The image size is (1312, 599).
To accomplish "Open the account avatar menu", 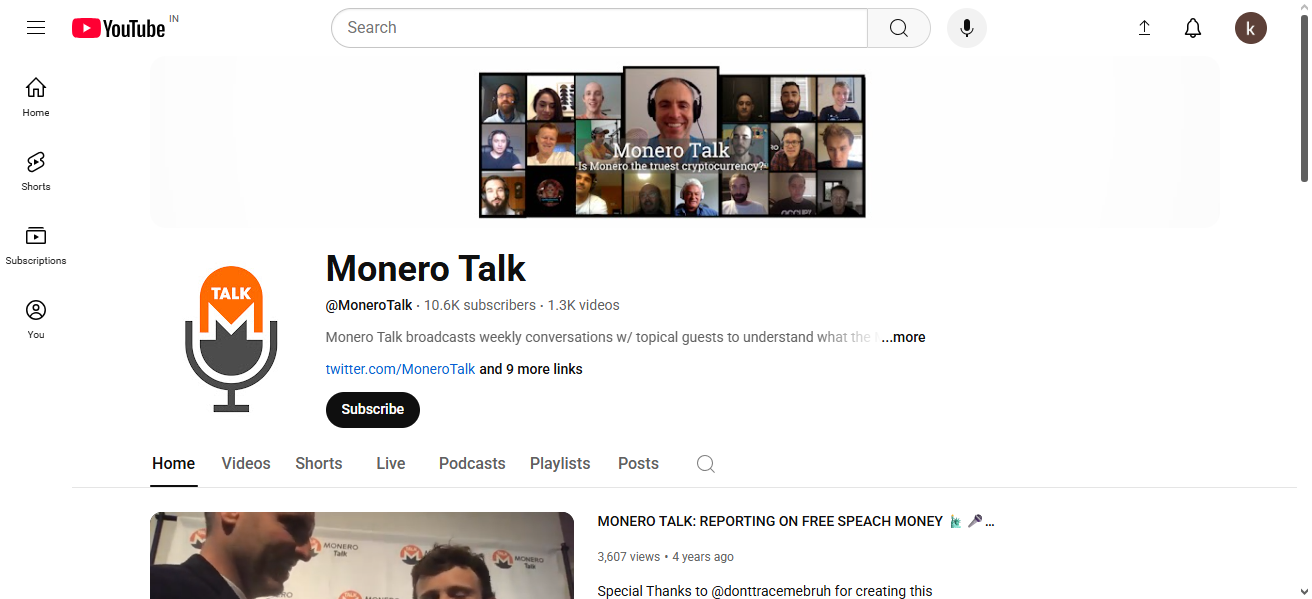I will [x=1250, y=28].
